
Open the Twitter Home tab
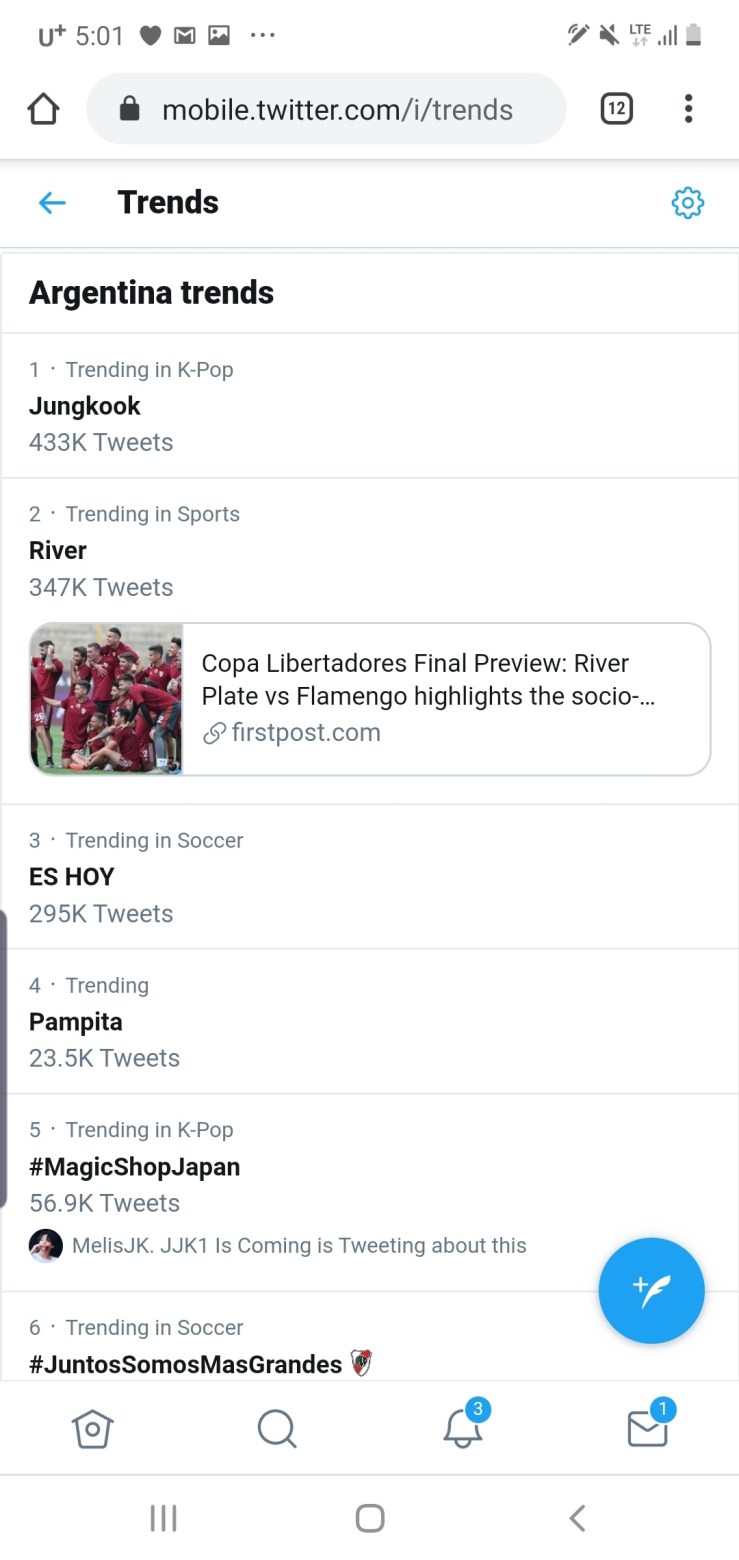(x=92, y=1428)
